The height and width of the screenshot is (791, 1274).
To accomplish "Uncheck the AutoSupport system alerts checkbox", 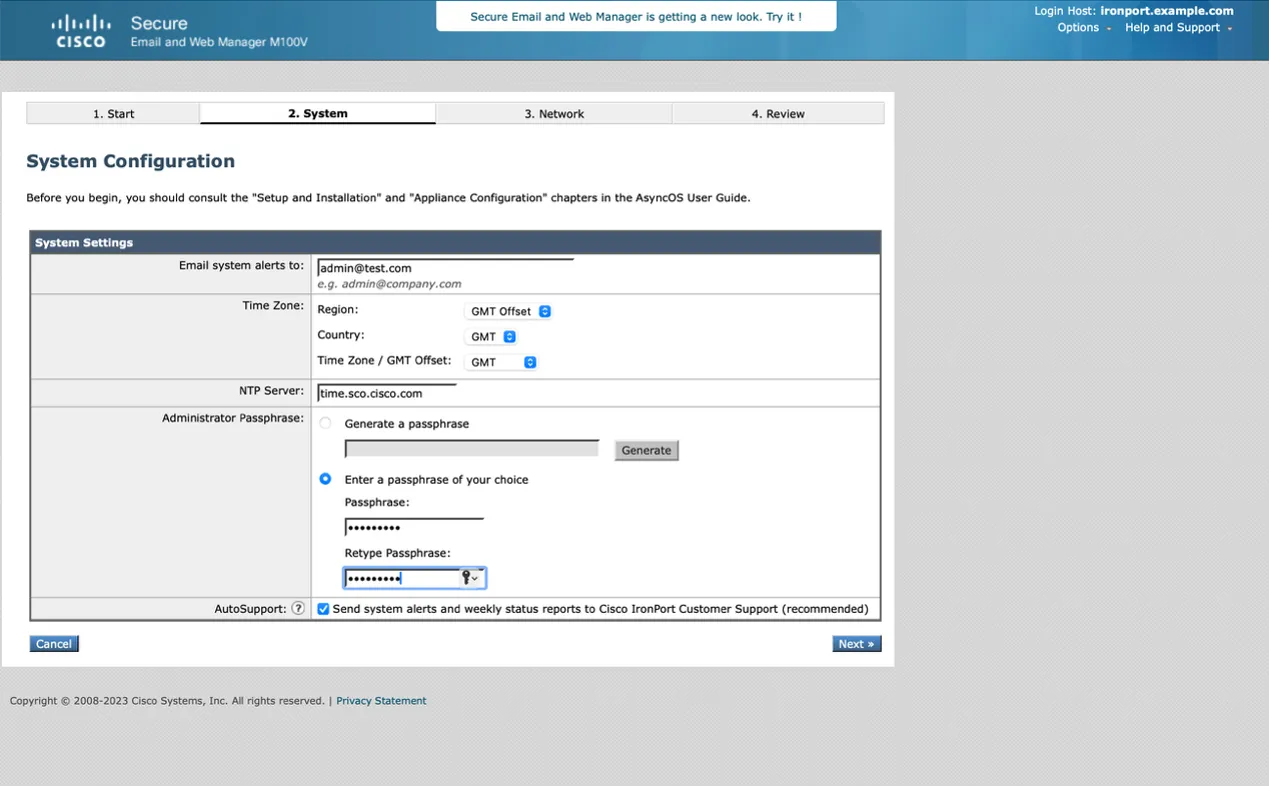I will point(323,609).
